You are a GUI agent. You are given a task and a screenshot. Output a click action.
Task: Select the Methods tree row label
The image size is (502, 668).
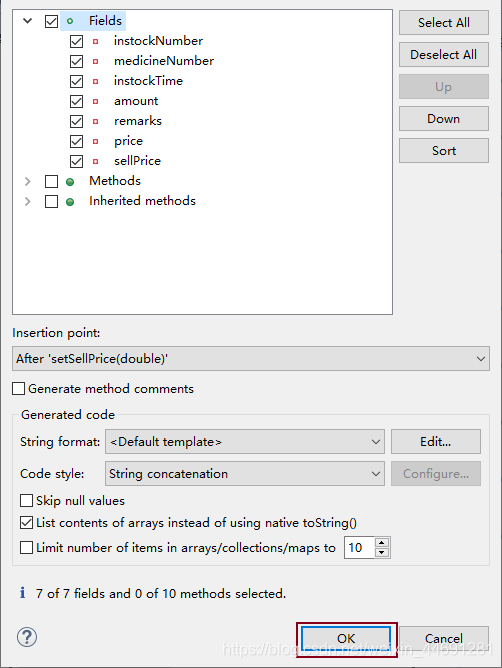115,181
